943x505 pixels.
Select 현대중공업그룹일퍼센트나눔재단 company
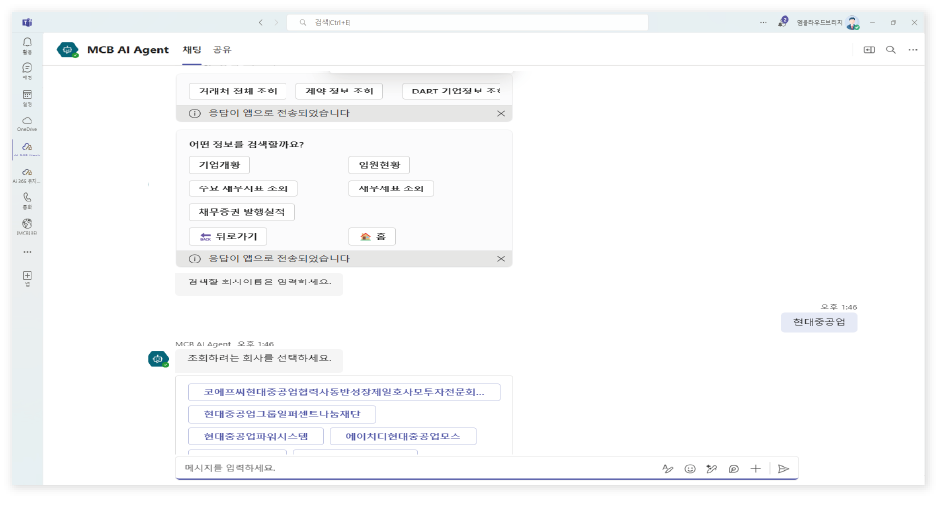tap(282, 414)
